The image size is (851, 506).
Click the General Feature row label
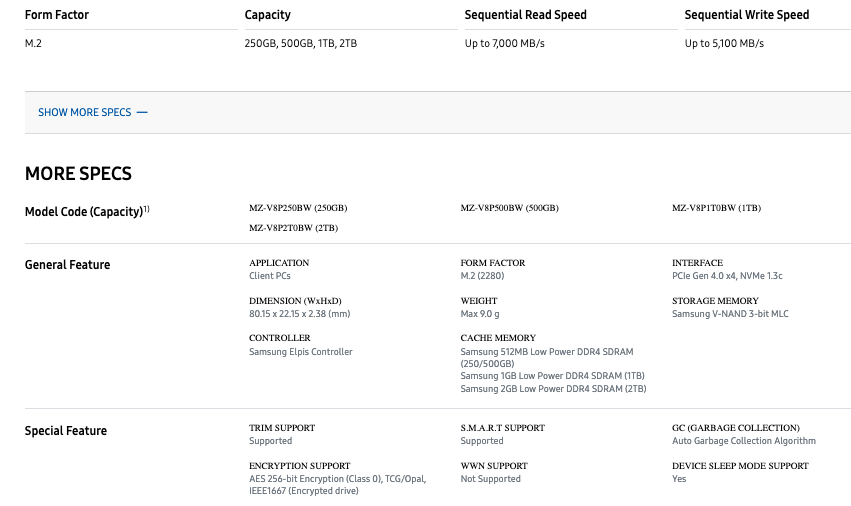click(x=67, y=265)
